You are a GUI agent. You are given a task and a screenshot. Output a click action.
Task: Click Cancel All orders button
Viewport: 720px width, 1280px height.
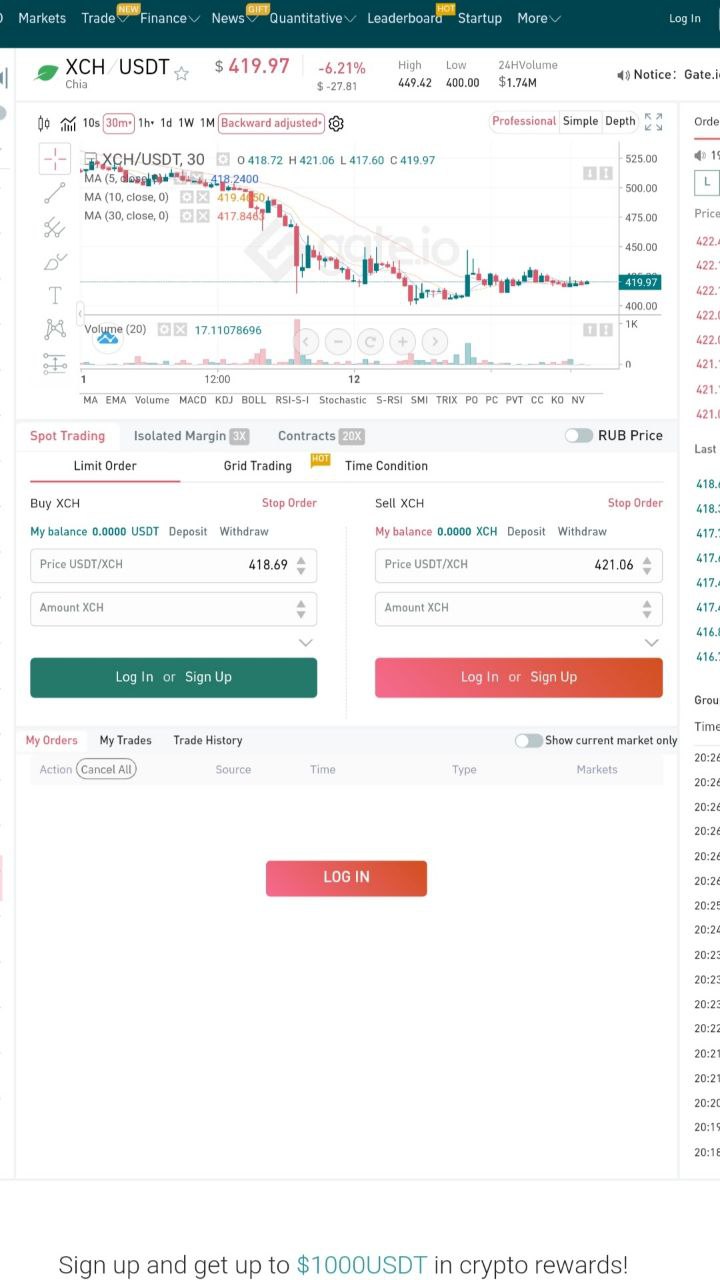pos(106,769)
